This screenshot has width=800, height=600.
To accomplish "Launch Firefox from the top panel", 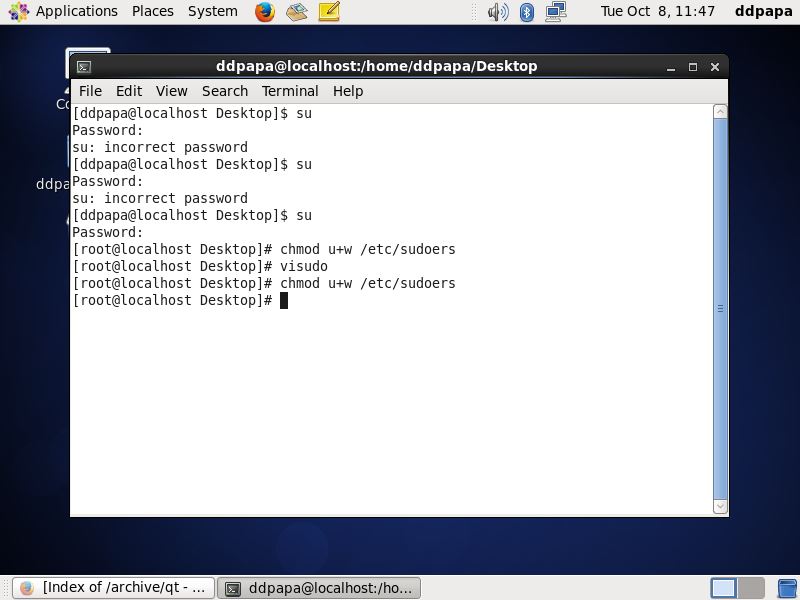I will click(x=265, y=12).
